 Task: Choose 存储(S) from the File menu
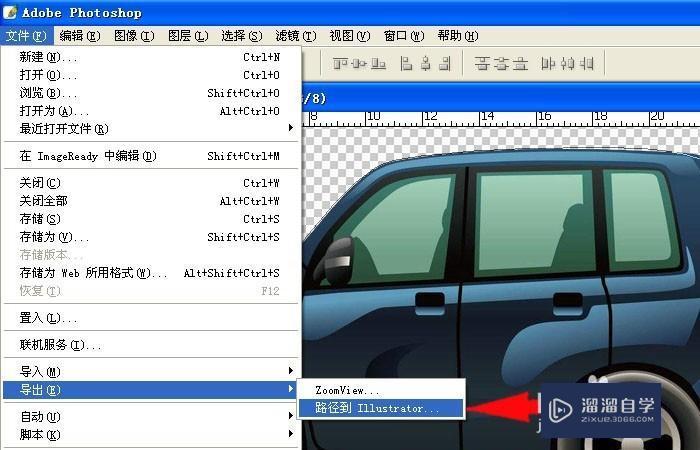(x=150, y=219)
